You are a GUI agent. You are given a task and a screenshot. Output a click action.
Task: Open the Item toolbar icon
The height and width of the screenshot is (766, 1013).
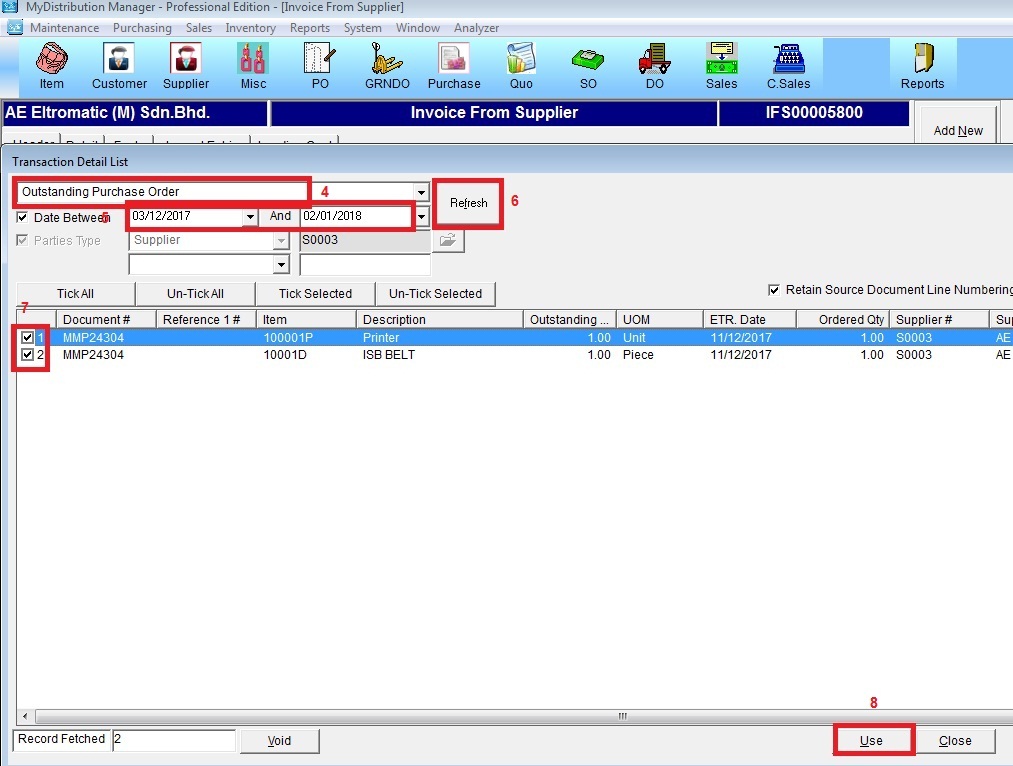click(52, 65)
